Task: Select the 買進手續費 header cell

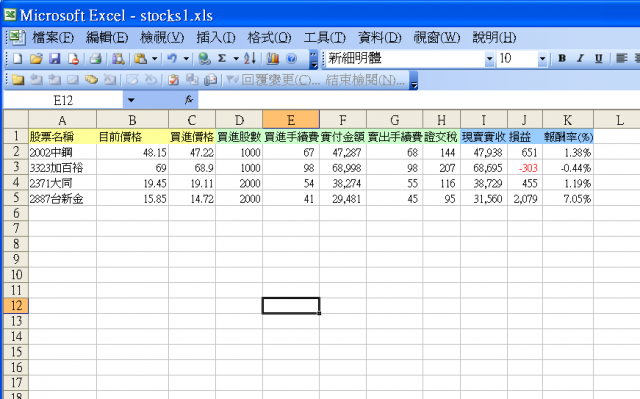Action: 291,137
